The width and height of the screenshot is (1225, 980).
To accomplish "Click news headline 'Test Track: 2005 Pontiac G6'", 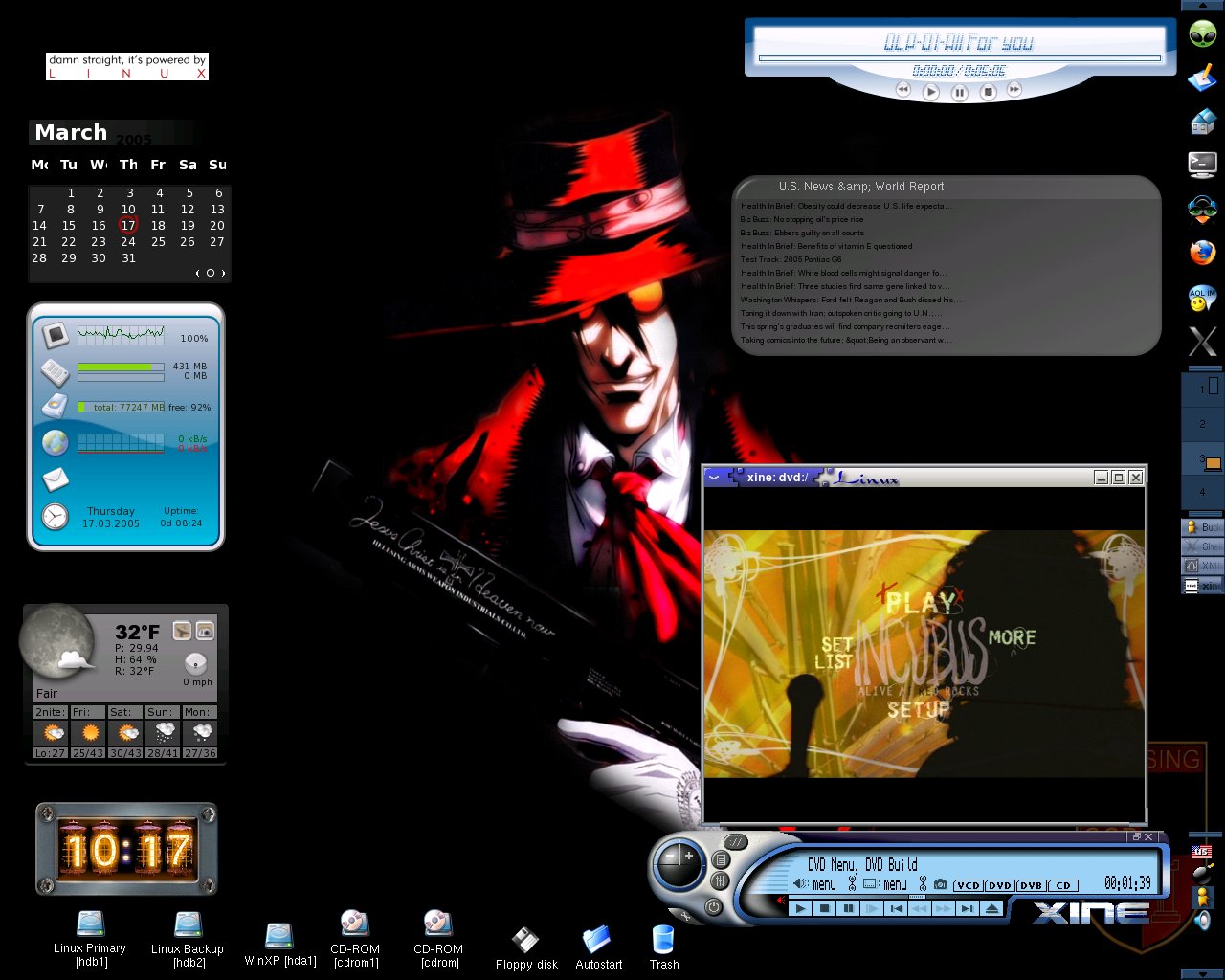I will [791, 259].
